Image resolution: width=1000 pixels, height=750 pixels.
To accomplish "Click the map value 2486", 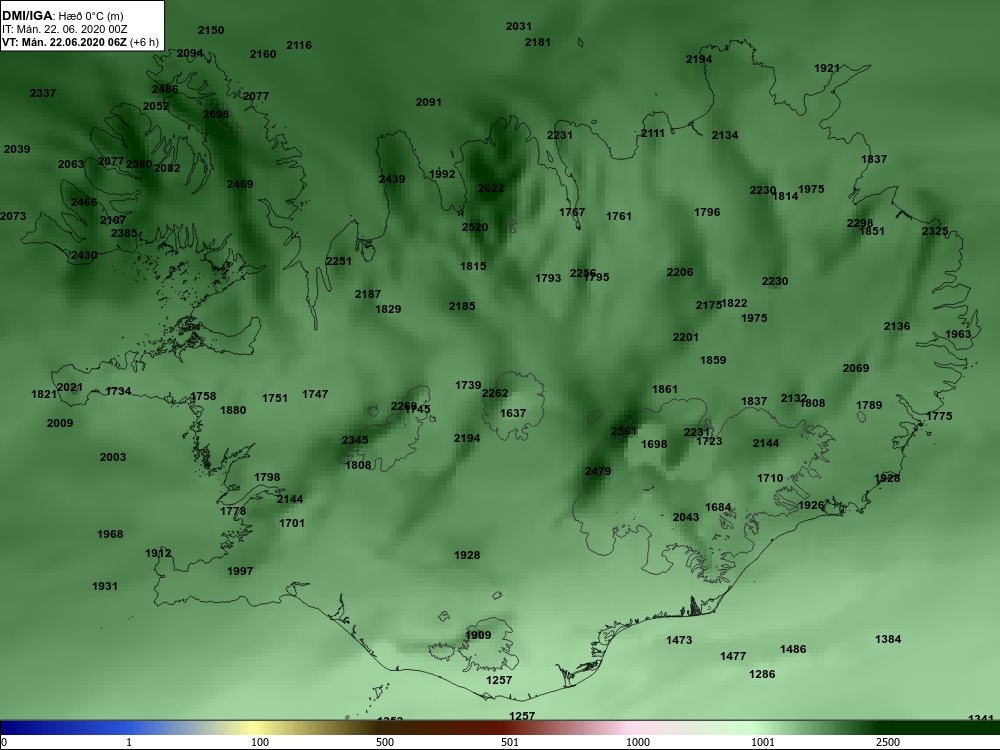I will tap(165, 89).
